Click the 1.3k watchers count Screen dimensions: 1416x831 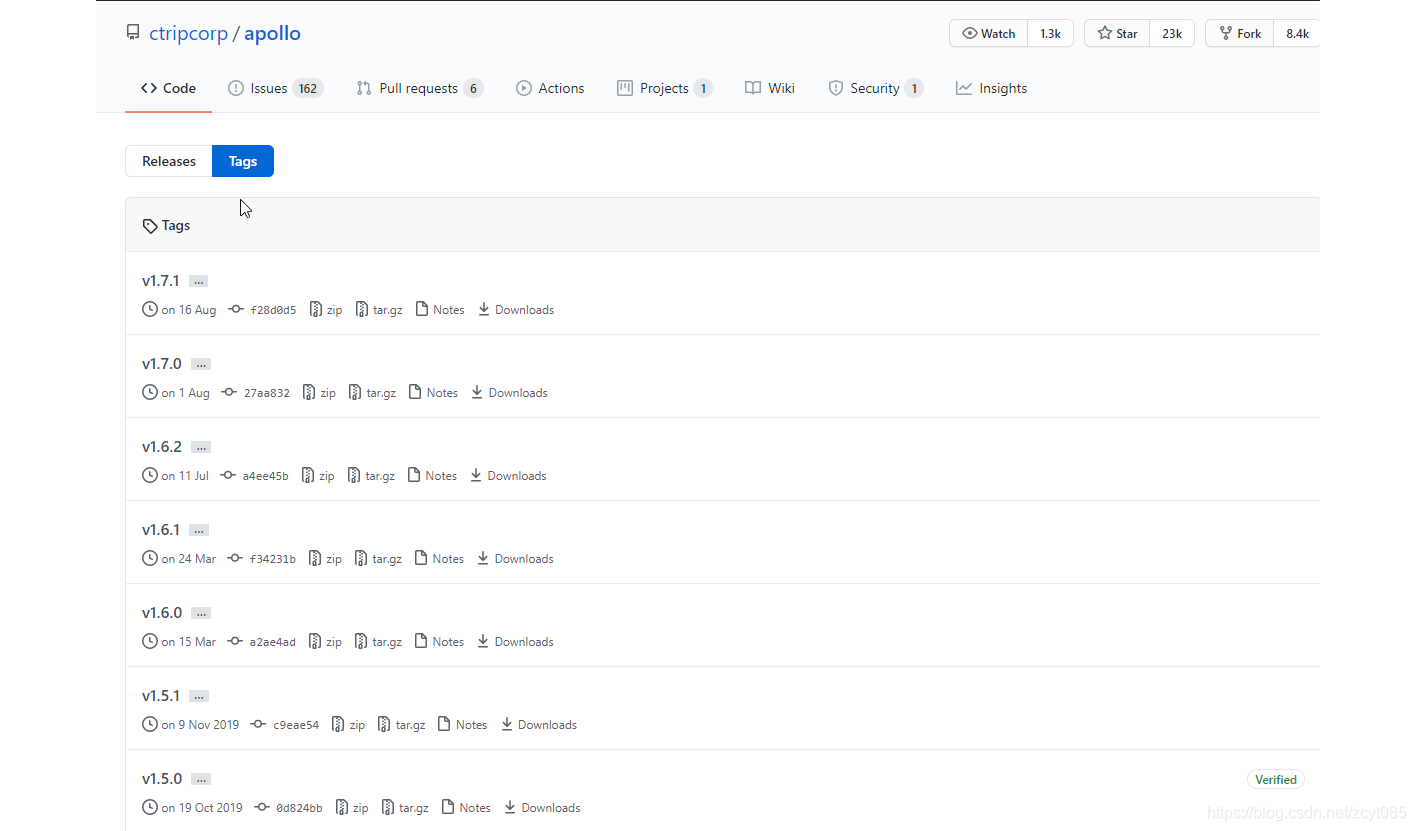pyautogui.click(x=1050, y=33)
